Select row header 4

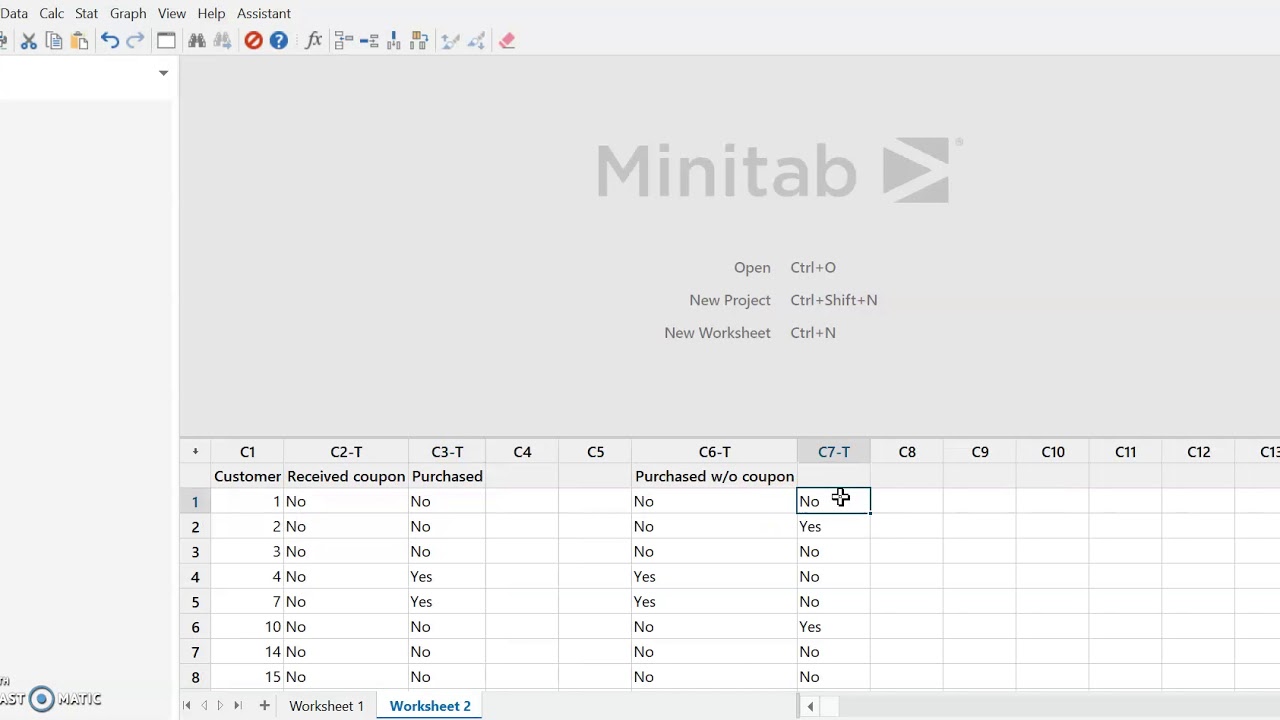pyautogui.click(x=195, y=577)
